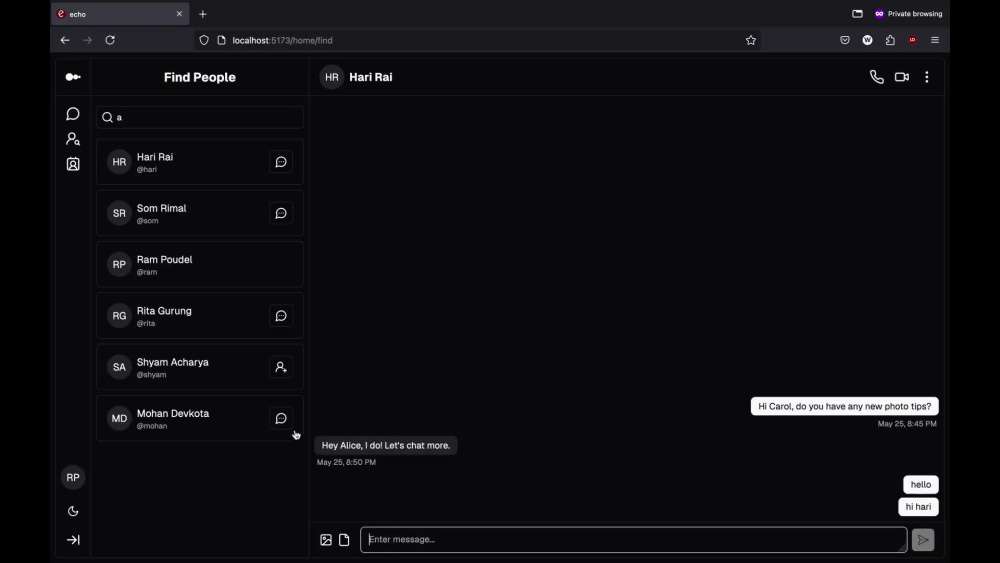Viewport: 1000px width, 563px height.
Task: Select HR avatar in Hari Rai row
Action: tap(119, 162)
